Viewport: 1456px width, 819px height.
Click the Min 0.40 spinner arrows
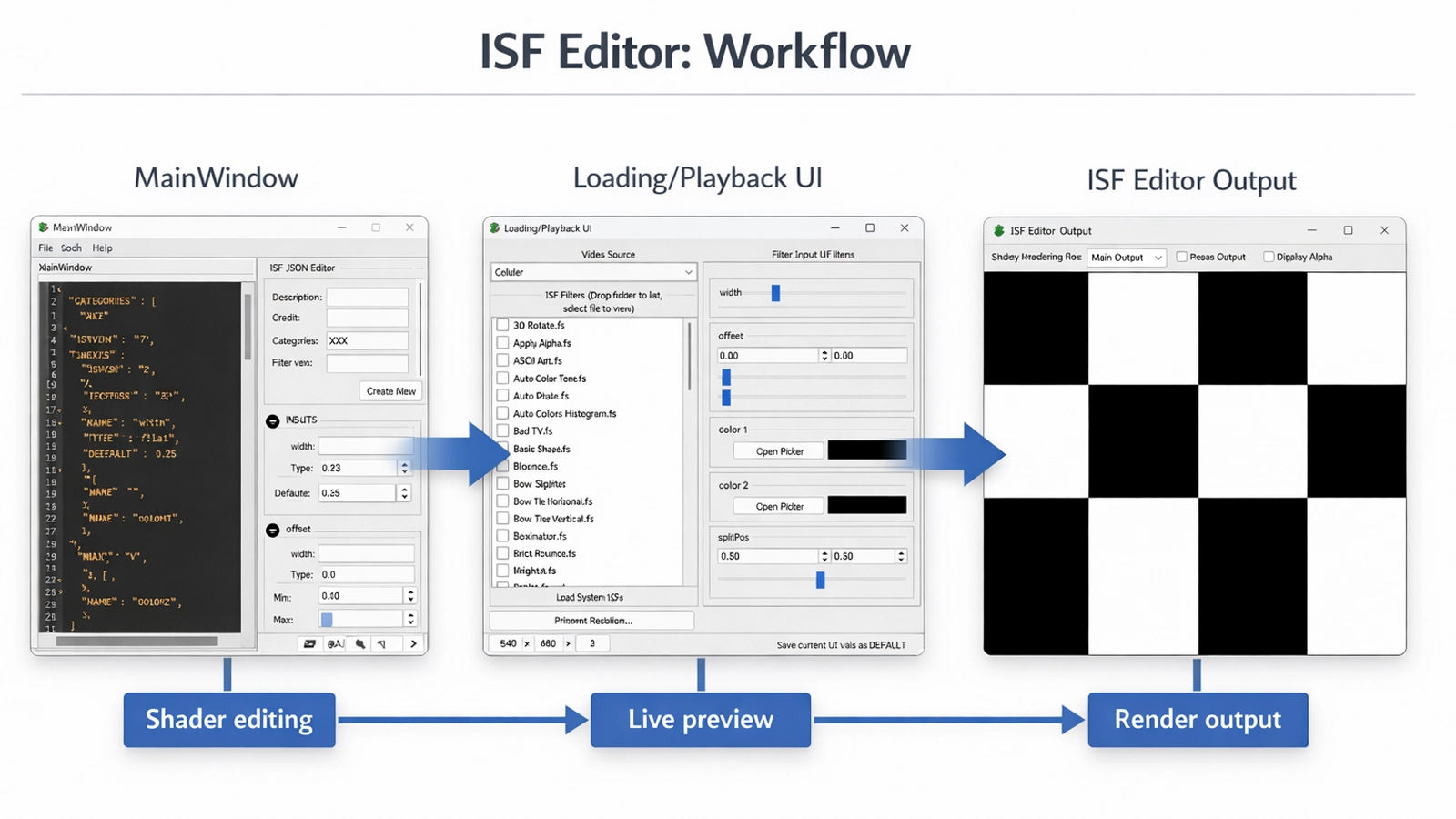[410, 595]
